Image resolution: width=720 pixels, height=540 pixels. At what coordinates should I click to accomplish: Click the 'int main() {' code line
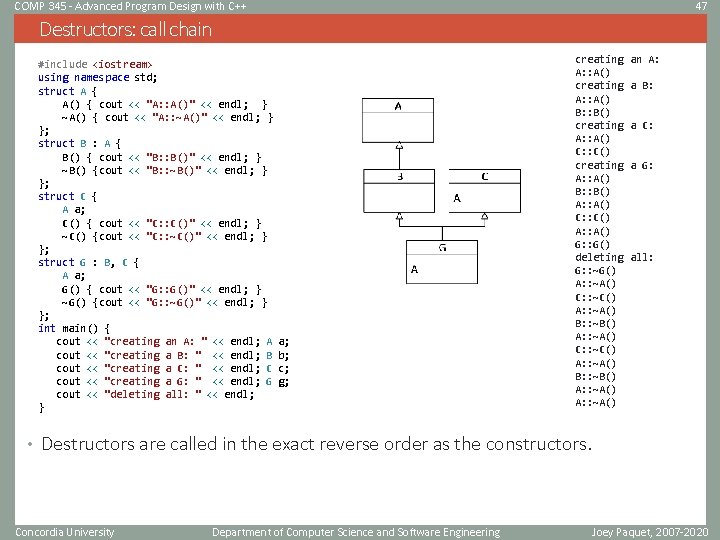point(74,328)
